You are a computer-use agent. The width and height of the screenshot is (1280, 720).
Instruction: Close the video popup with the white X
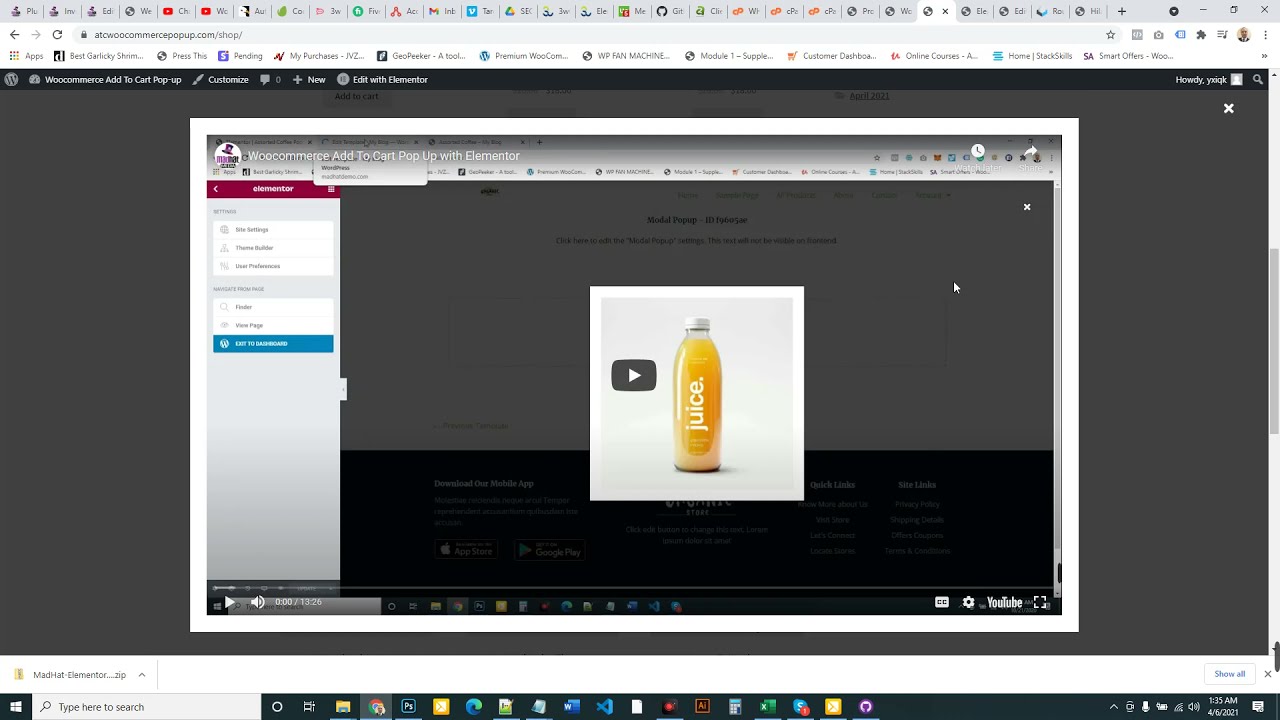pos(1229,108)
